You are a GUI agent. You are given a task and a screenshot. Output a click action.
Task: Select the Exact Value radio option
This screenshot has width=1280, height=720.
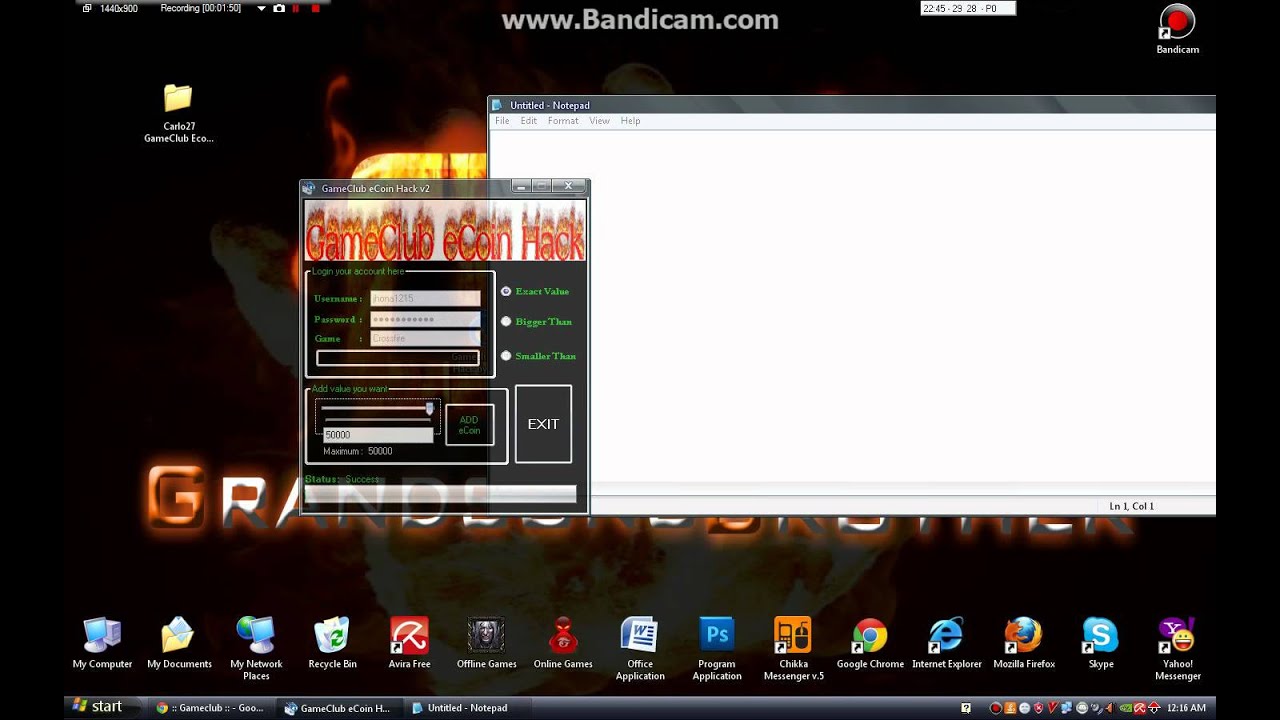(x=506, y=291)
